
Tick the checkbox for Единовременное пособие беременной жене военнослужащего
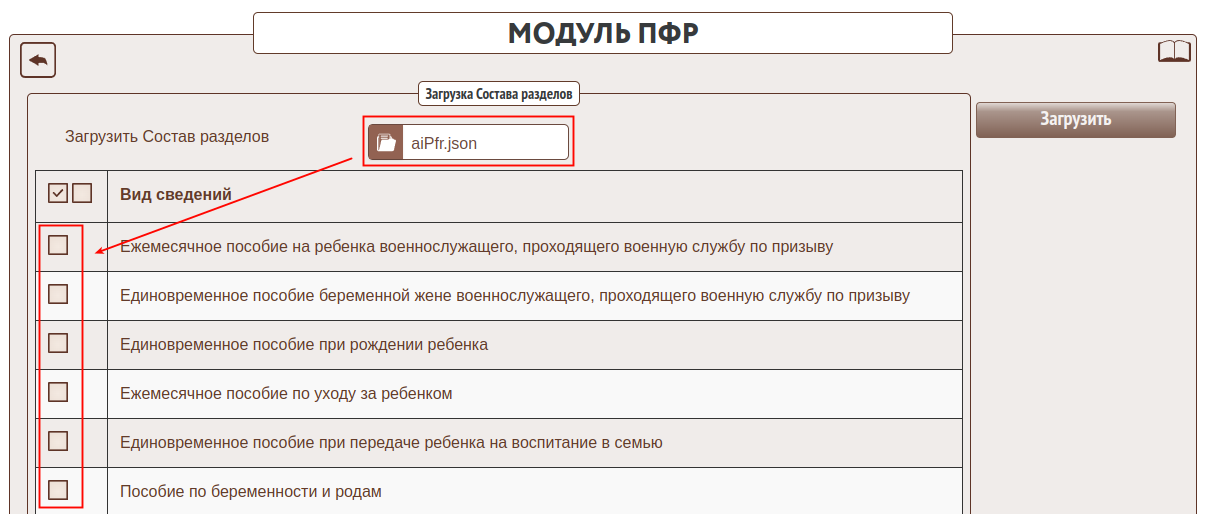[x=58, y=294]
